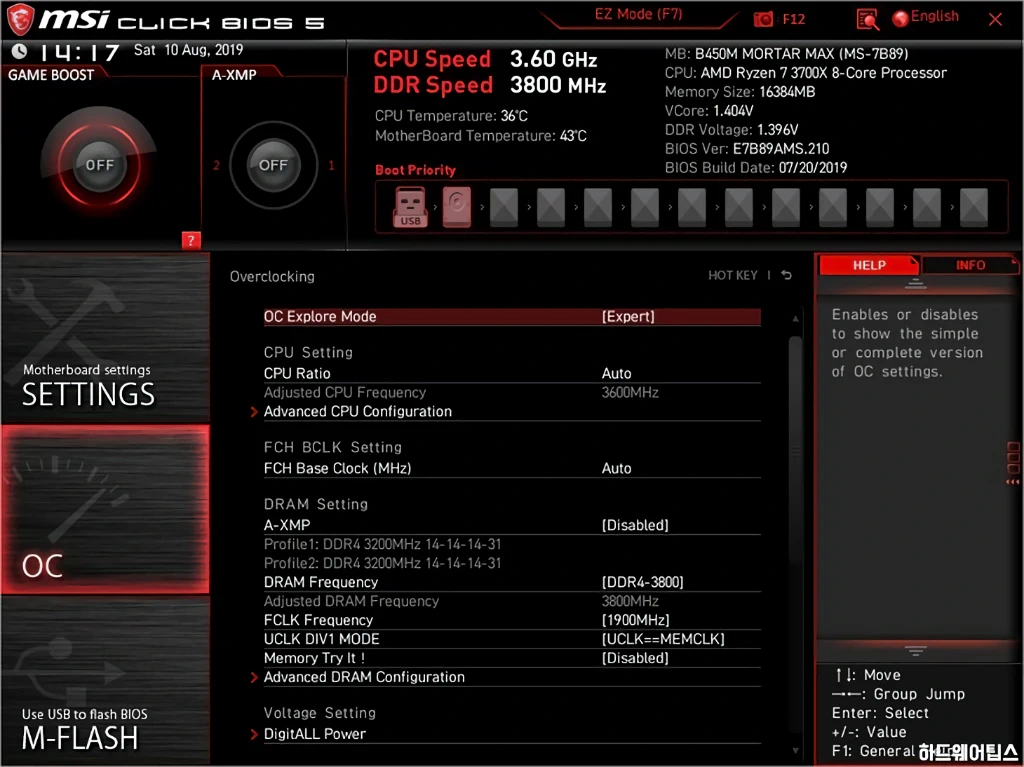
Task: Click the CPU Temperature reading
Action: click(x=451, y=116)
